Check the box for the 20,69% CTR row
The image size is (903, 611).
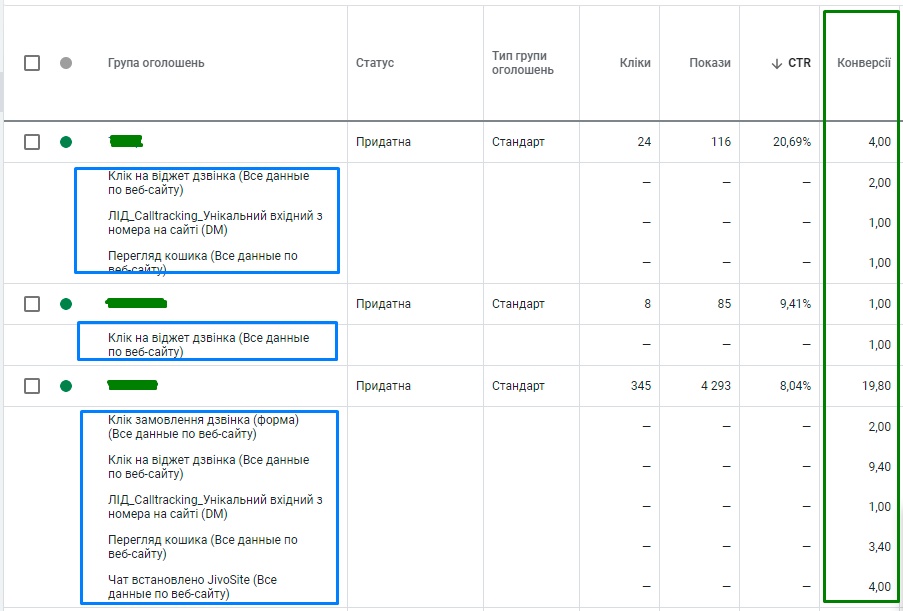pyautogui.click(x=32, y=142)
